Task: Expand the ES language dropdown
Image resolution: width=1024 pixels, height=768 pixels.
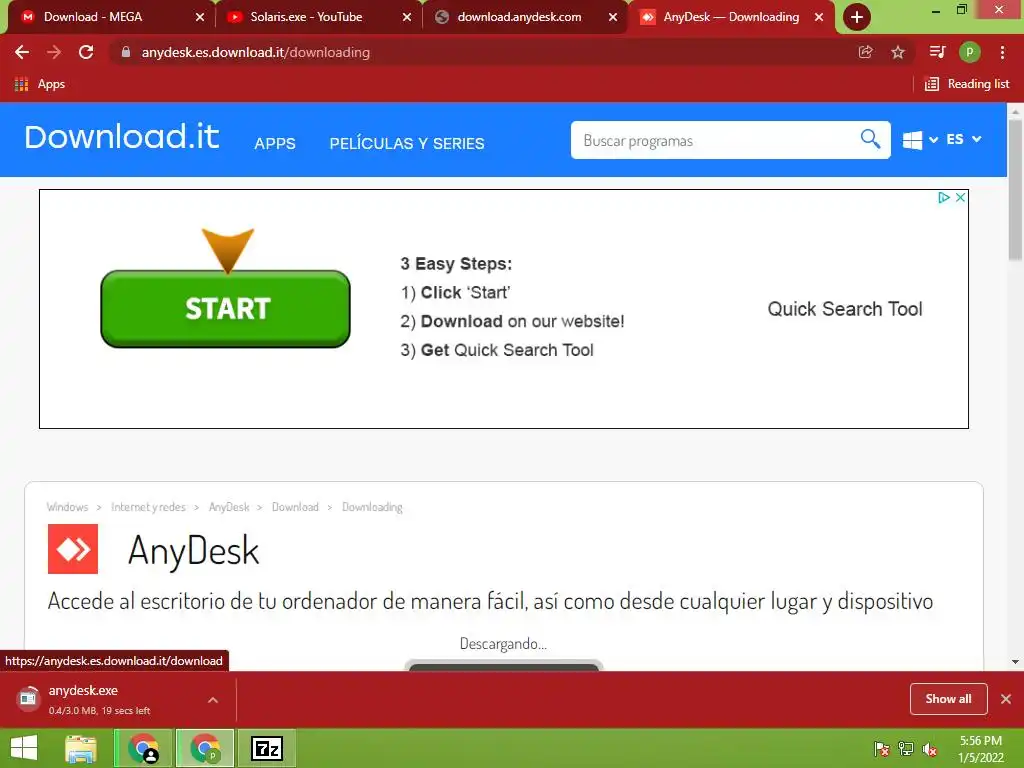Action: (964, 139)
